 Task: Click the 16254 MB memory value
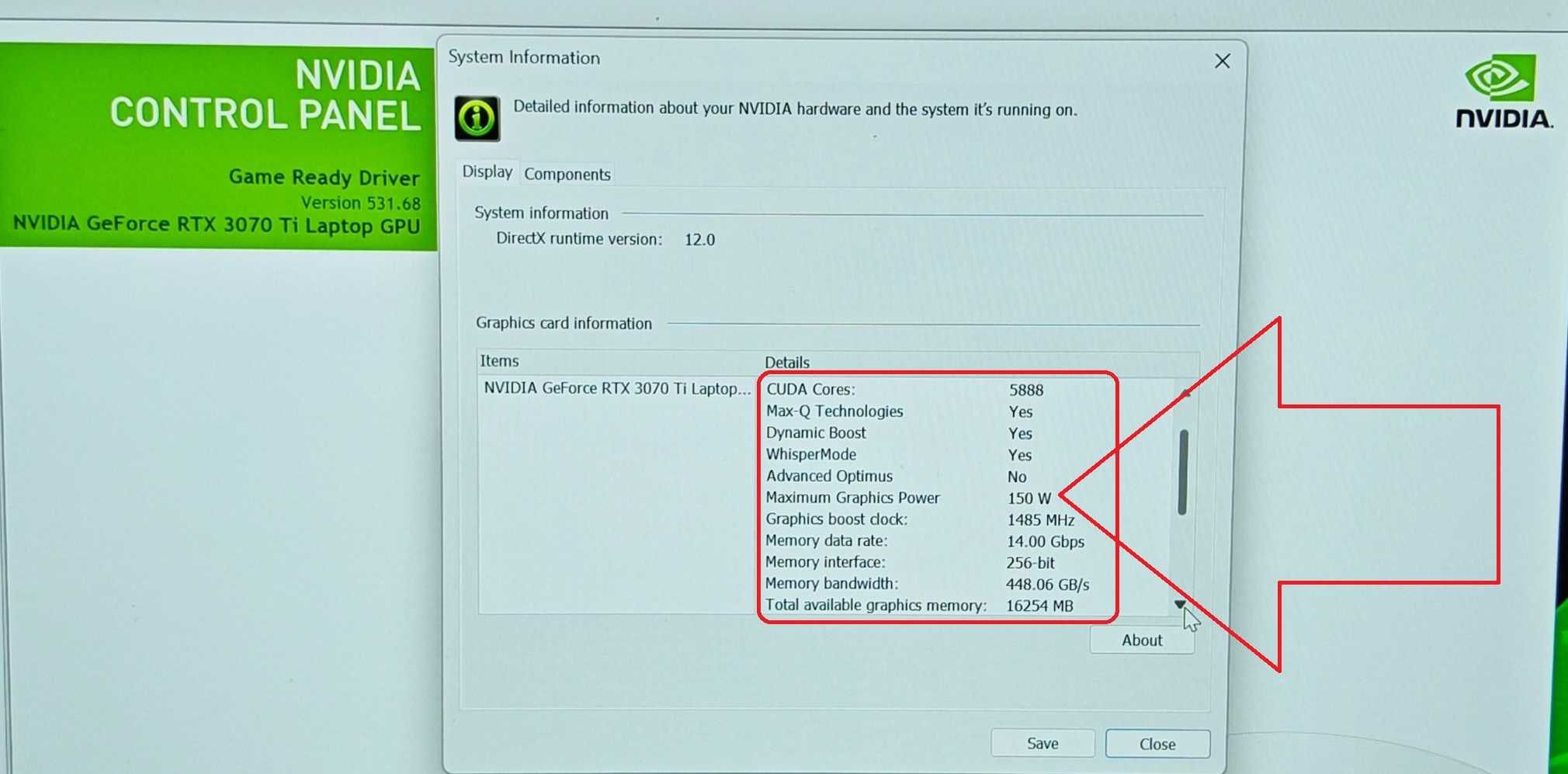[x=1039, y=606]
